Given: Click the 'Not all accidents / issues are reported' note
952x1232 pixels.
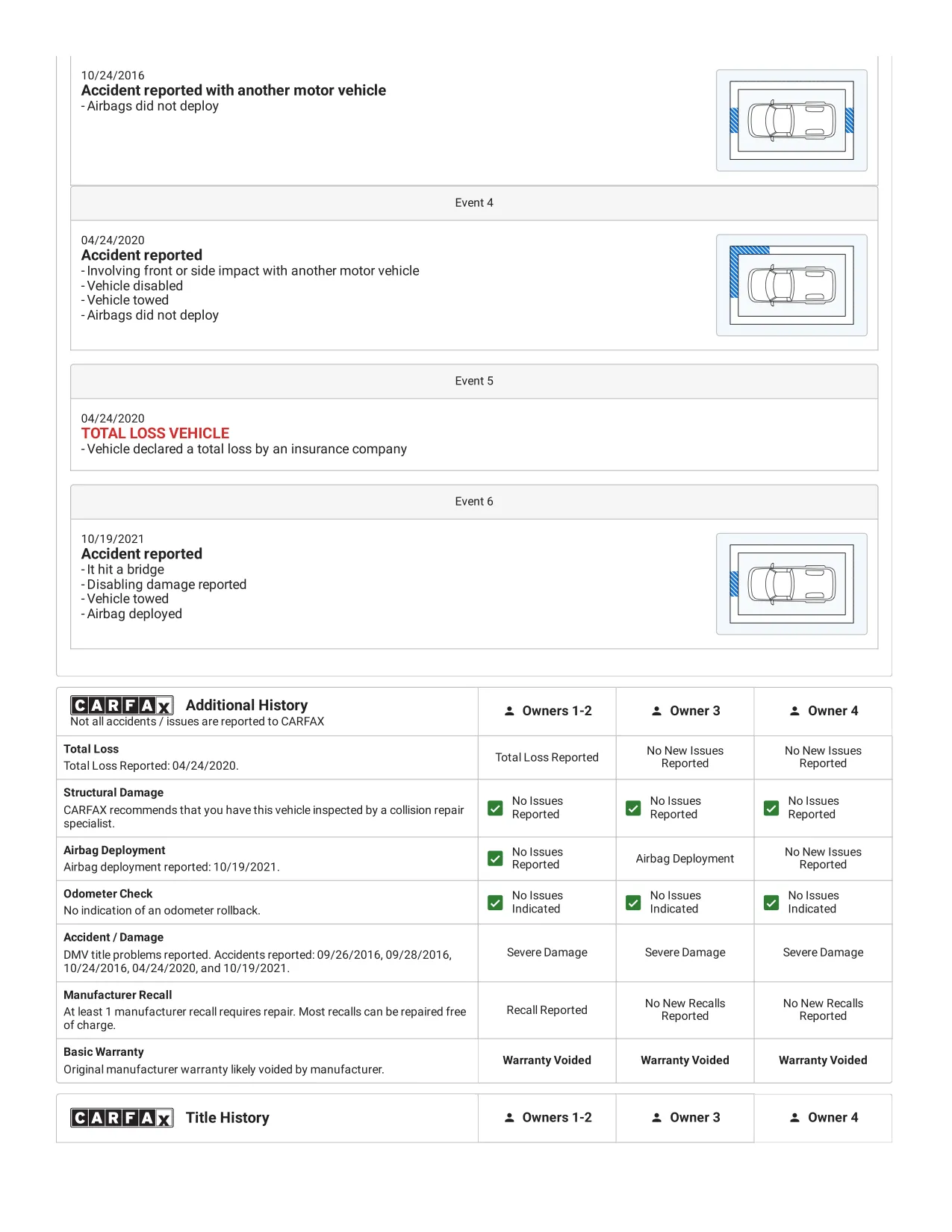Looking at the screenshot, I should click(197, 722).
